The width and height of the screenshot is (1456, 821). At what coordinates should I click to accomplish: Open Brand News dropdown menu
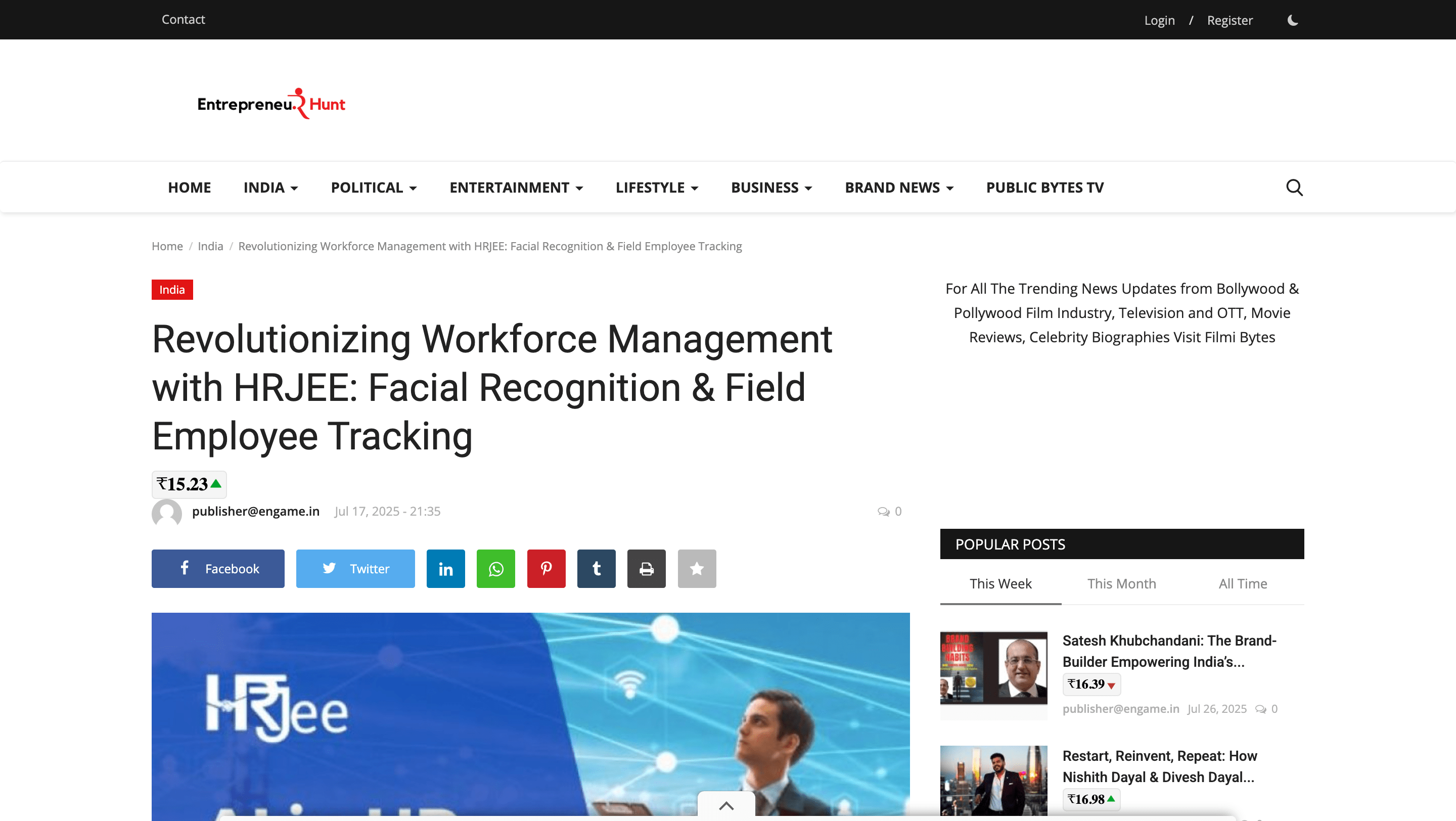click(899, 188)
